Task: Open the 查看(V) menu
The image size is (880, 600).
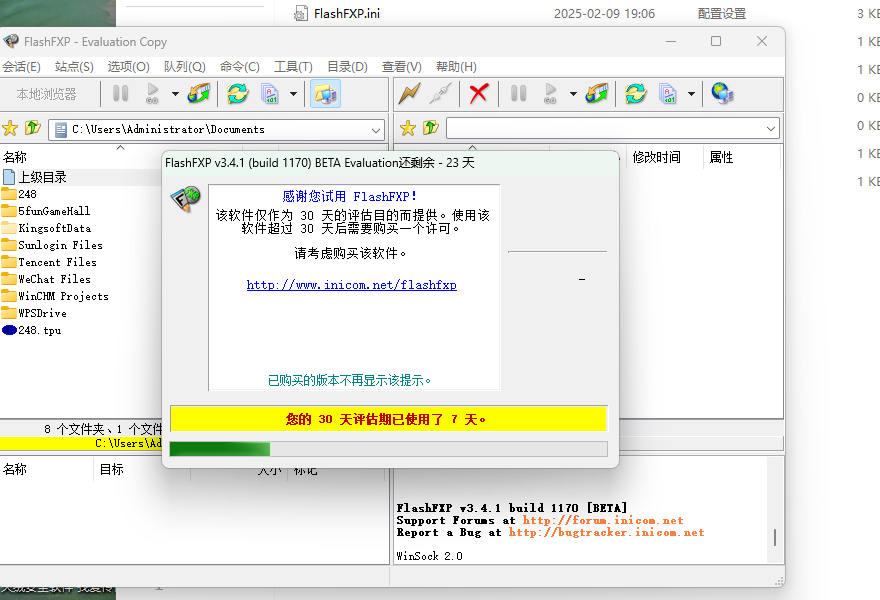Action: point(402,67)
